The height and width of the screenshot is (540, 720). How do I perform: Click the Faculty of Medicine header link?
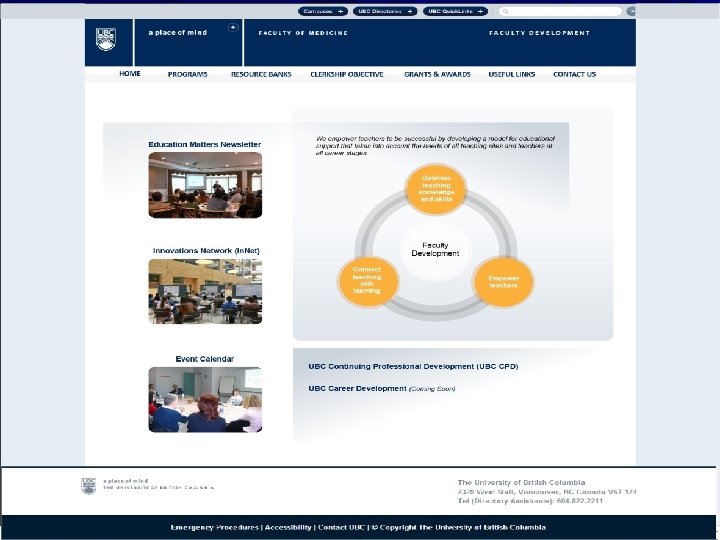tap(303, 33)
